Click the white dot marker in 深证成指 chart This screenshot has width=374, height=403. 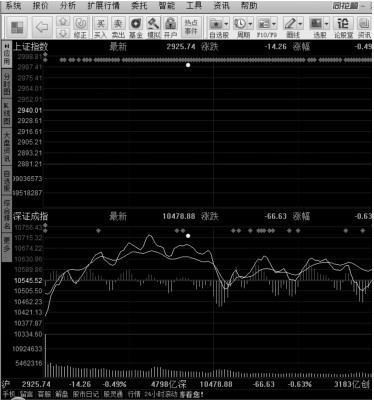pos(188,236)
